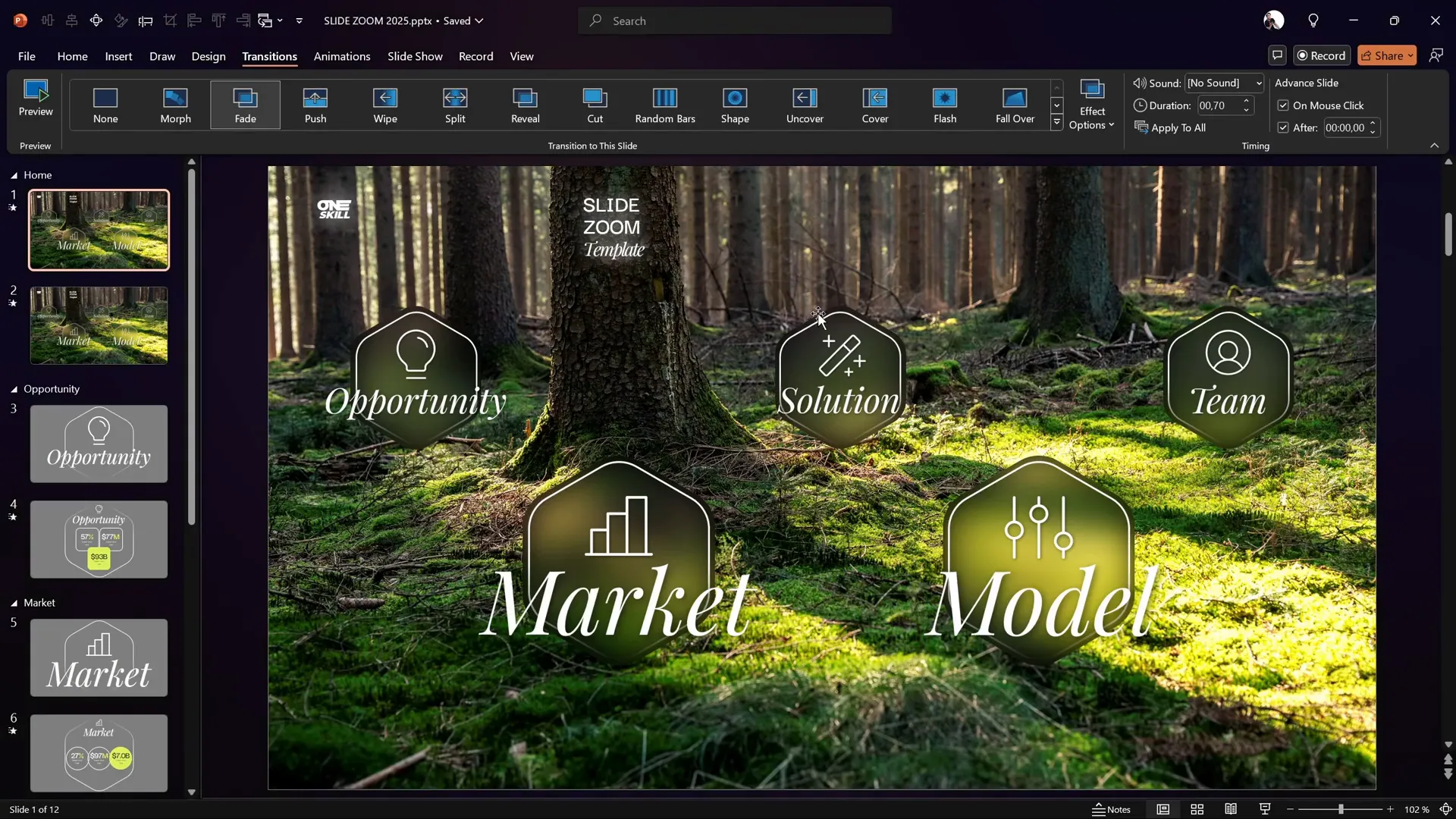The height and width of the screenshot is (819, 1456).
Task: Open the Comments pane icon
Action: [x=1277, y=55]
